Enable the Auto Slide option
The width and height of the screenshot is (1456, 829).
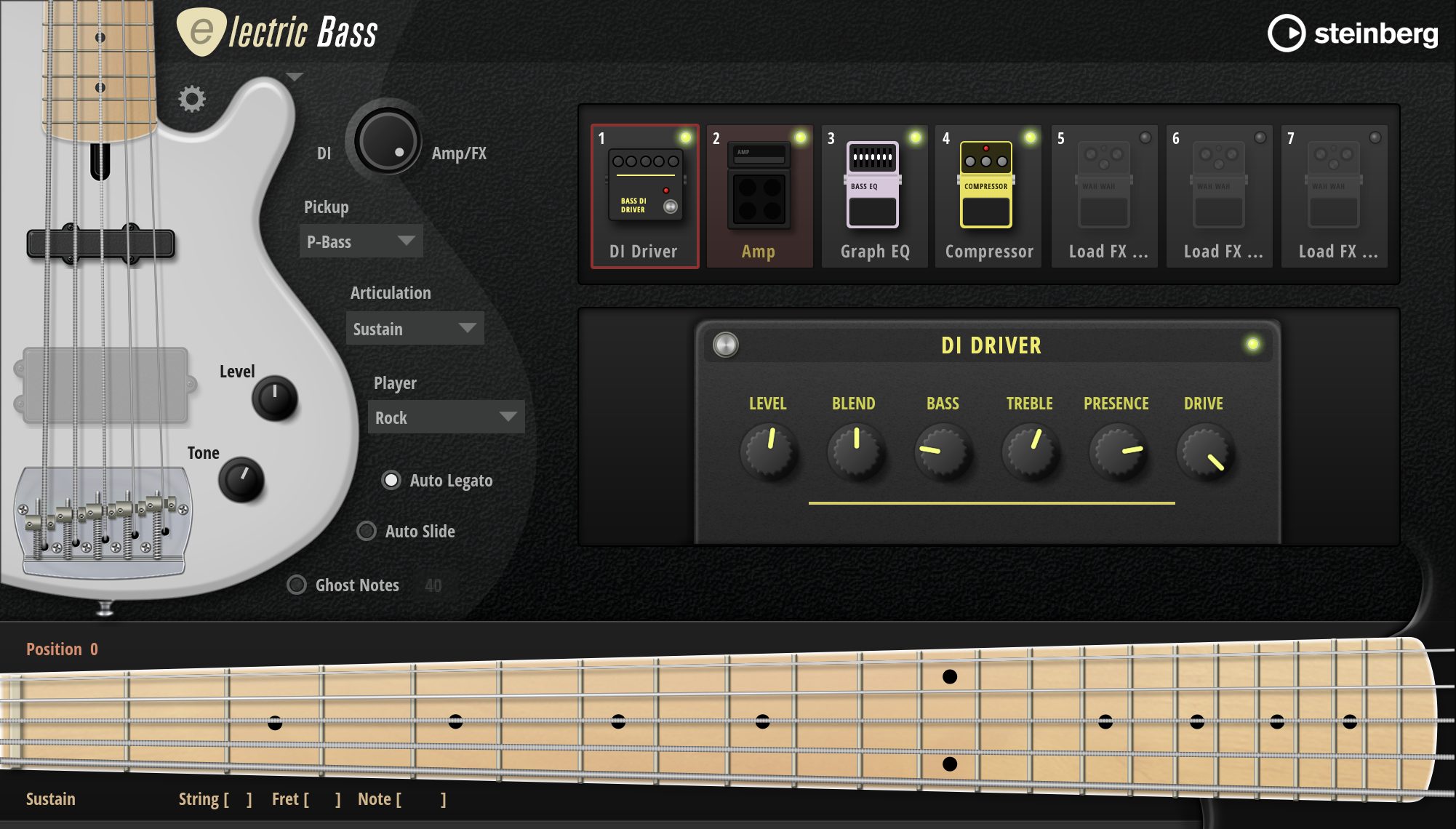(367, 531)
